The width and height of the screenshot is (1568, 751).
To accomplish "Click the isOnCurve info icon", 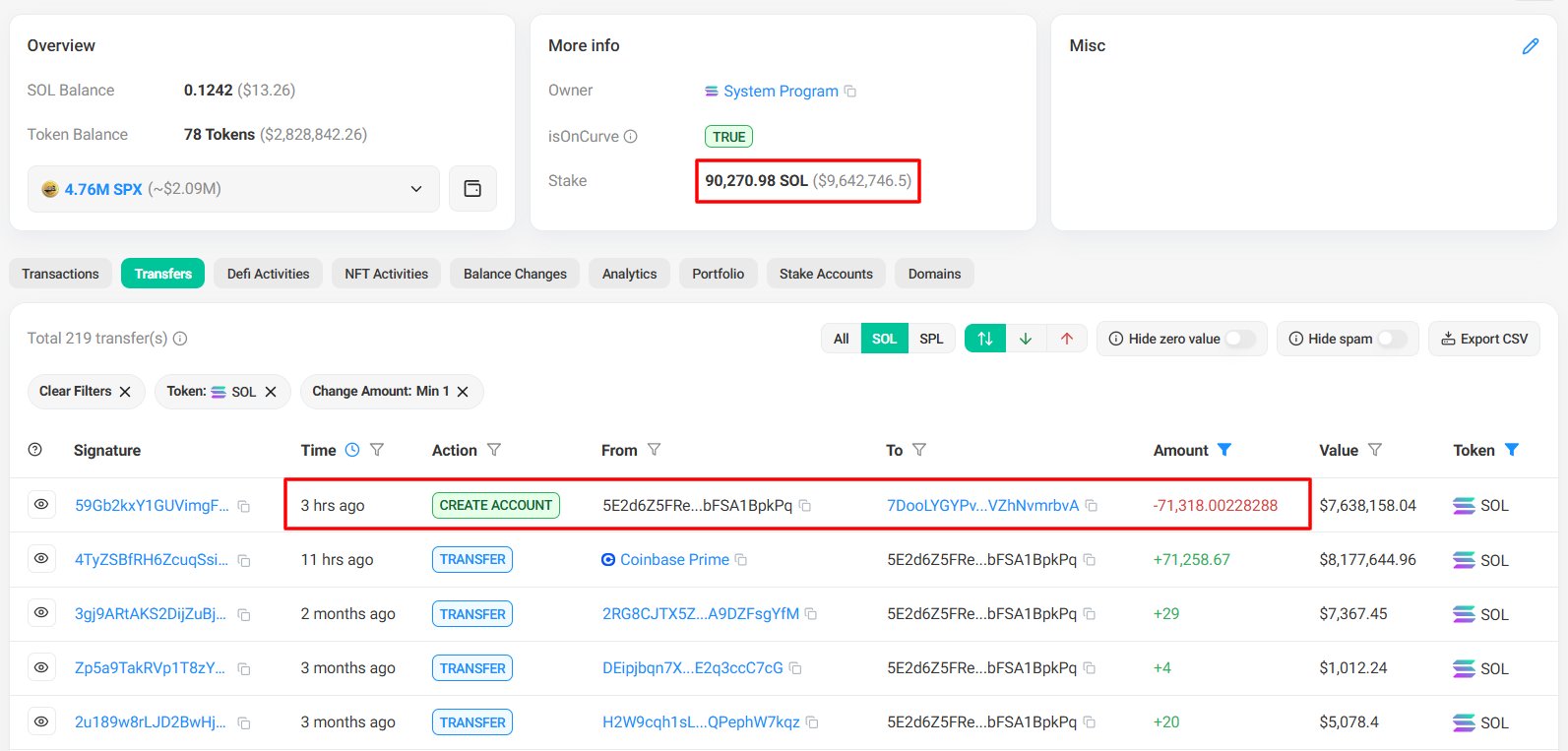I will coord(631,137).
